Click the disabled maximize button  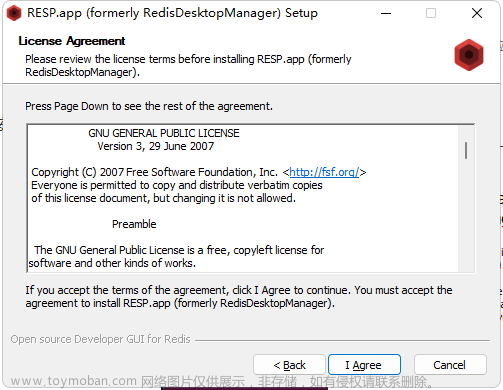pyautogui.click(x=431, y=13)
